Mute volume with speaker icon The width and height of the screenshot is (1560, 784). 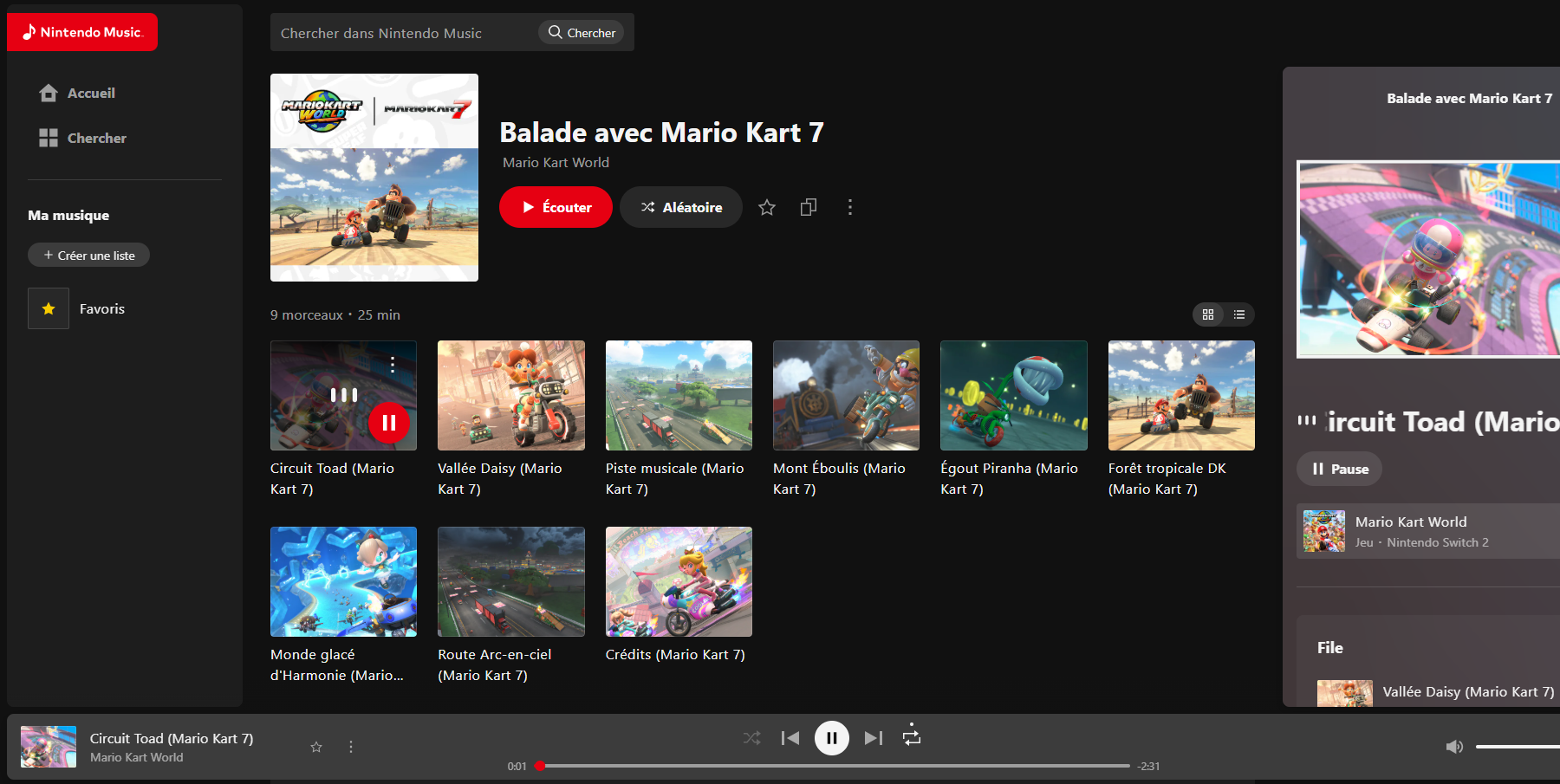1454,747
